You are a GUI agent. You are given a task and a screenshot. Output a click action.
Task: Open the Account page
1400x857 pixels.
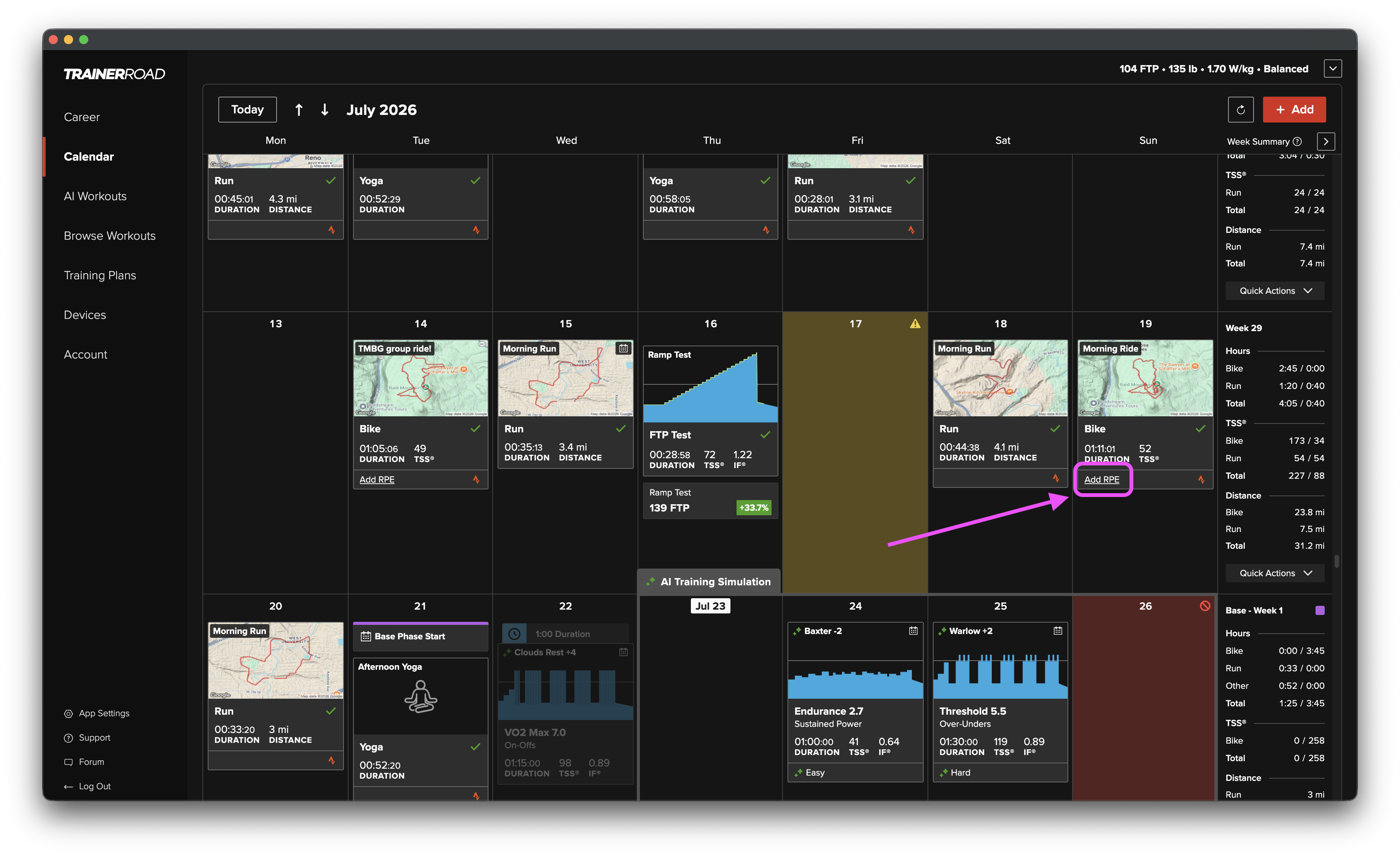point(85,355)
